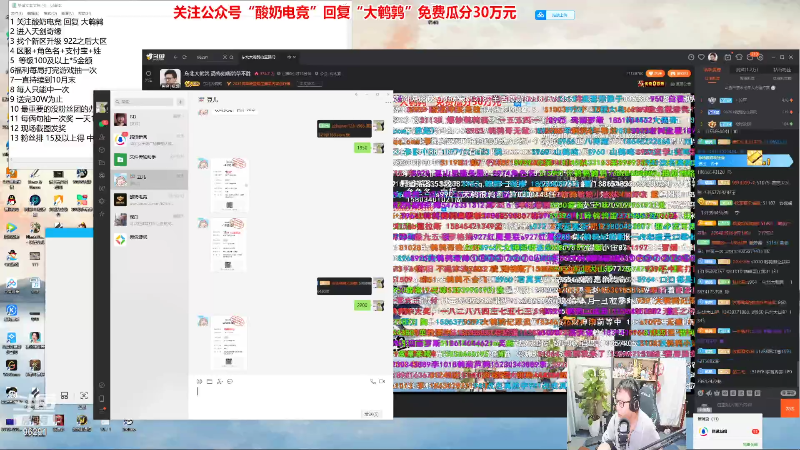Screen dimensions: 800x450
Task: Click the orange follow button in Douyu room header
Action: (x=655, y=73)
